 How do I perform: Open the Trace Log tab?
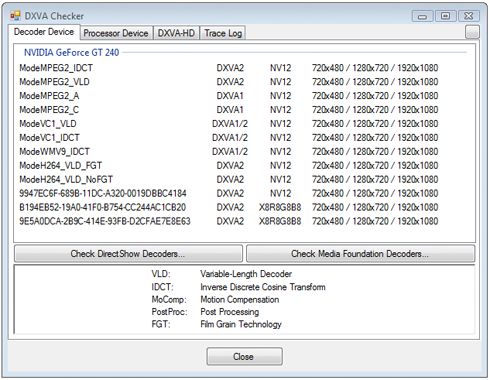click(223, 33)
